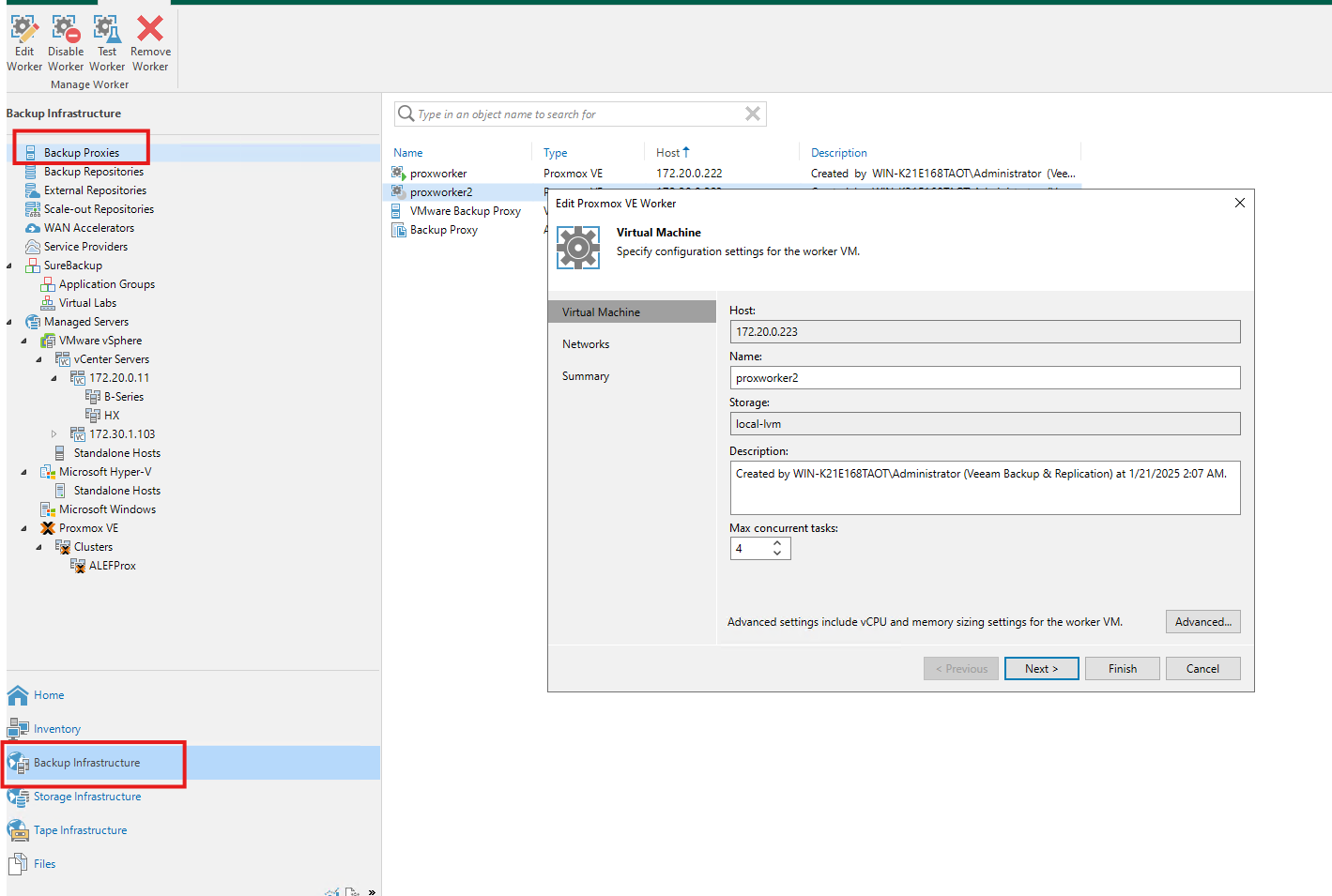Collapse the 172.20.0.11 node

(x=54, y=378)
